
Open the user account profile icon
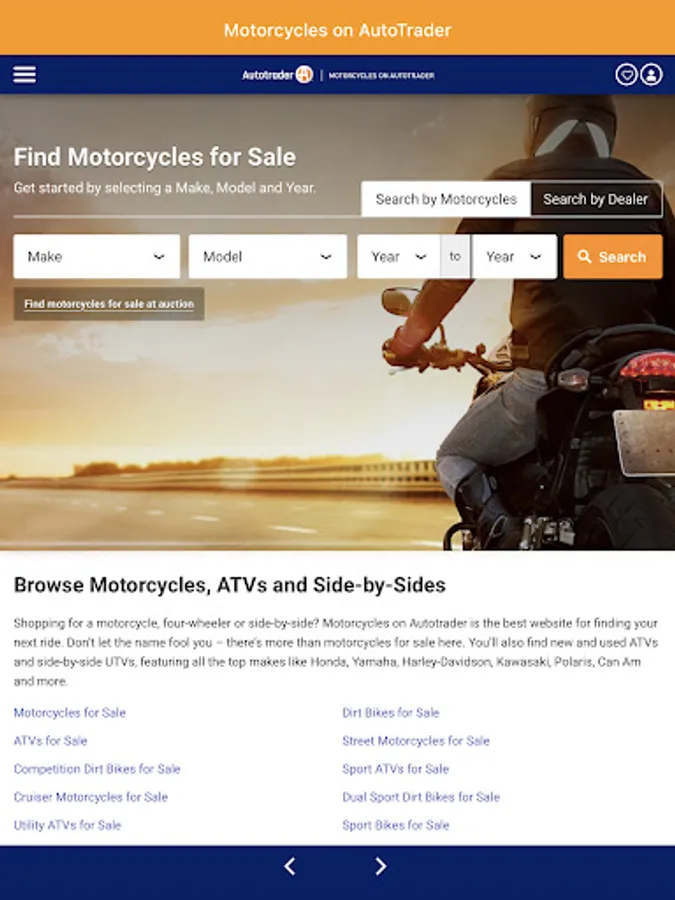(x=651, y=75)
